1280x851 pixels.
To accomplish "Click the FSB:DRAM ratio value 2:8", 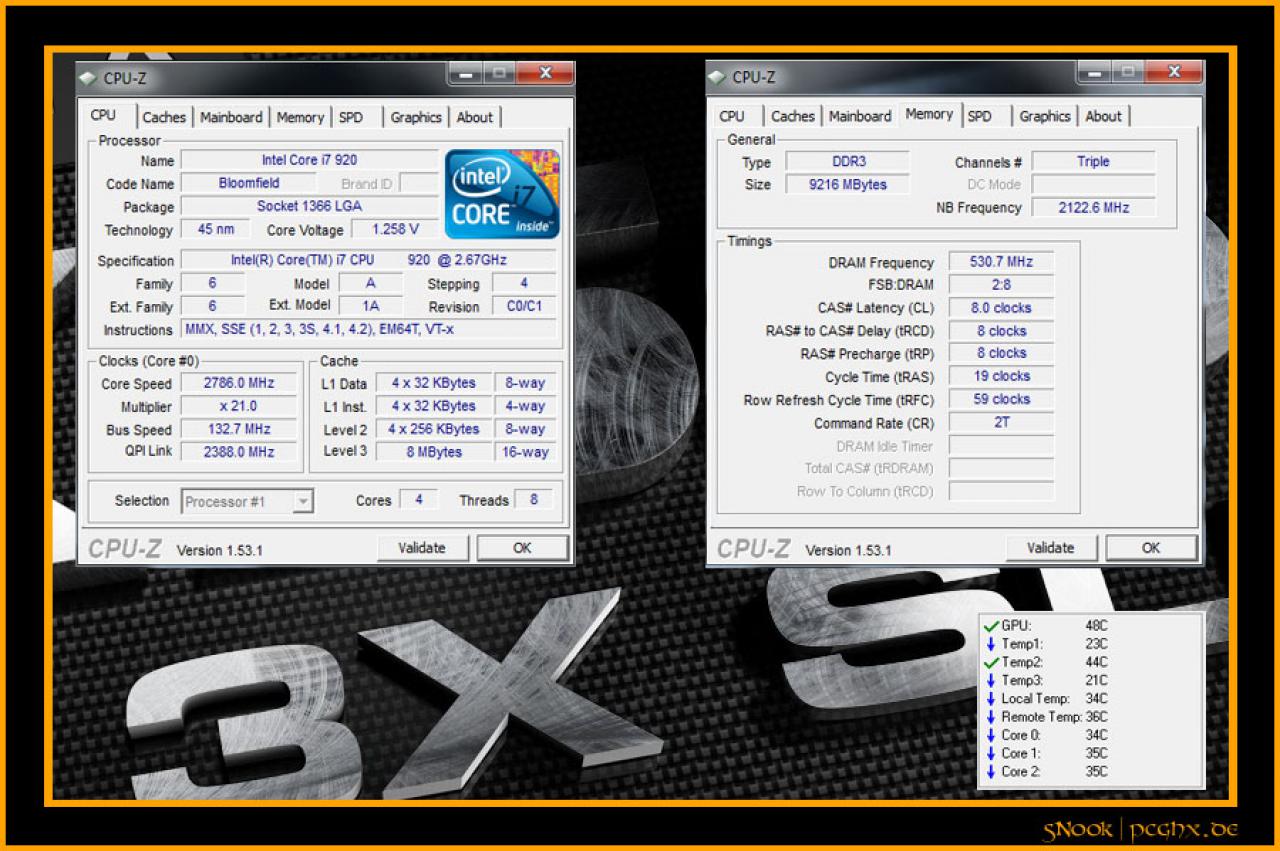I will [1001, 285].
